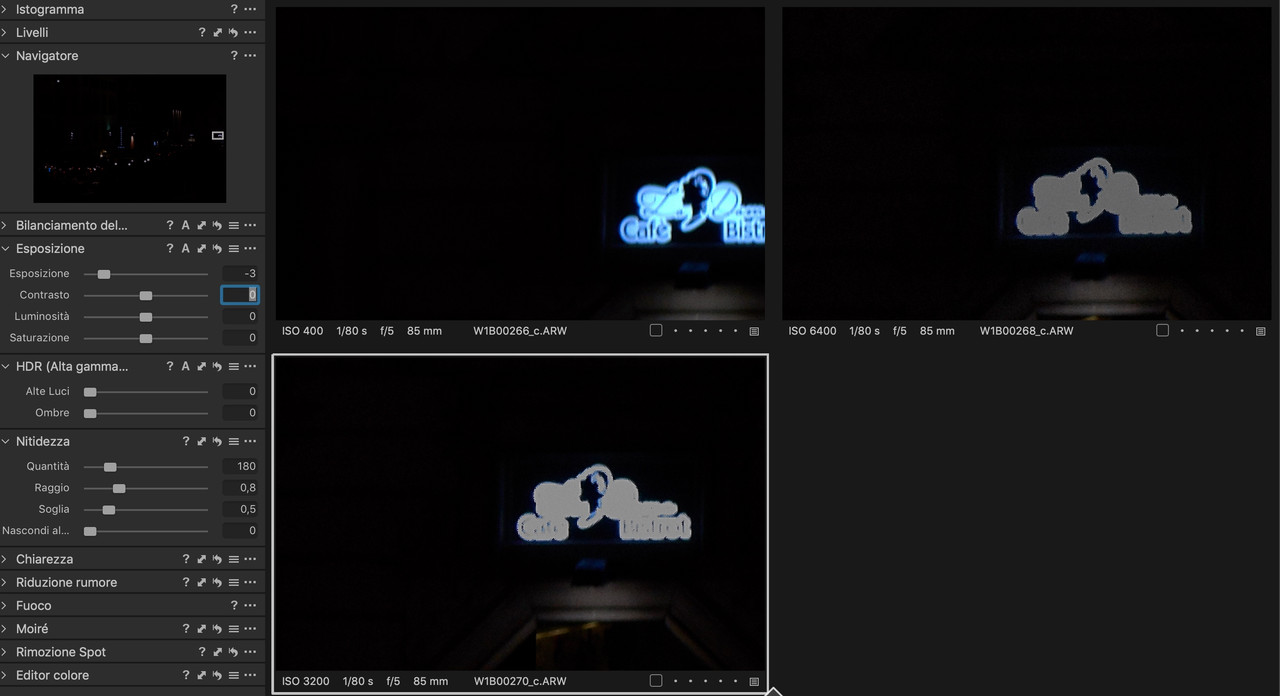Screen dimensions: 1280x696
Task: Click the Quantità sharpening slider handle
Action: (110, 467)
